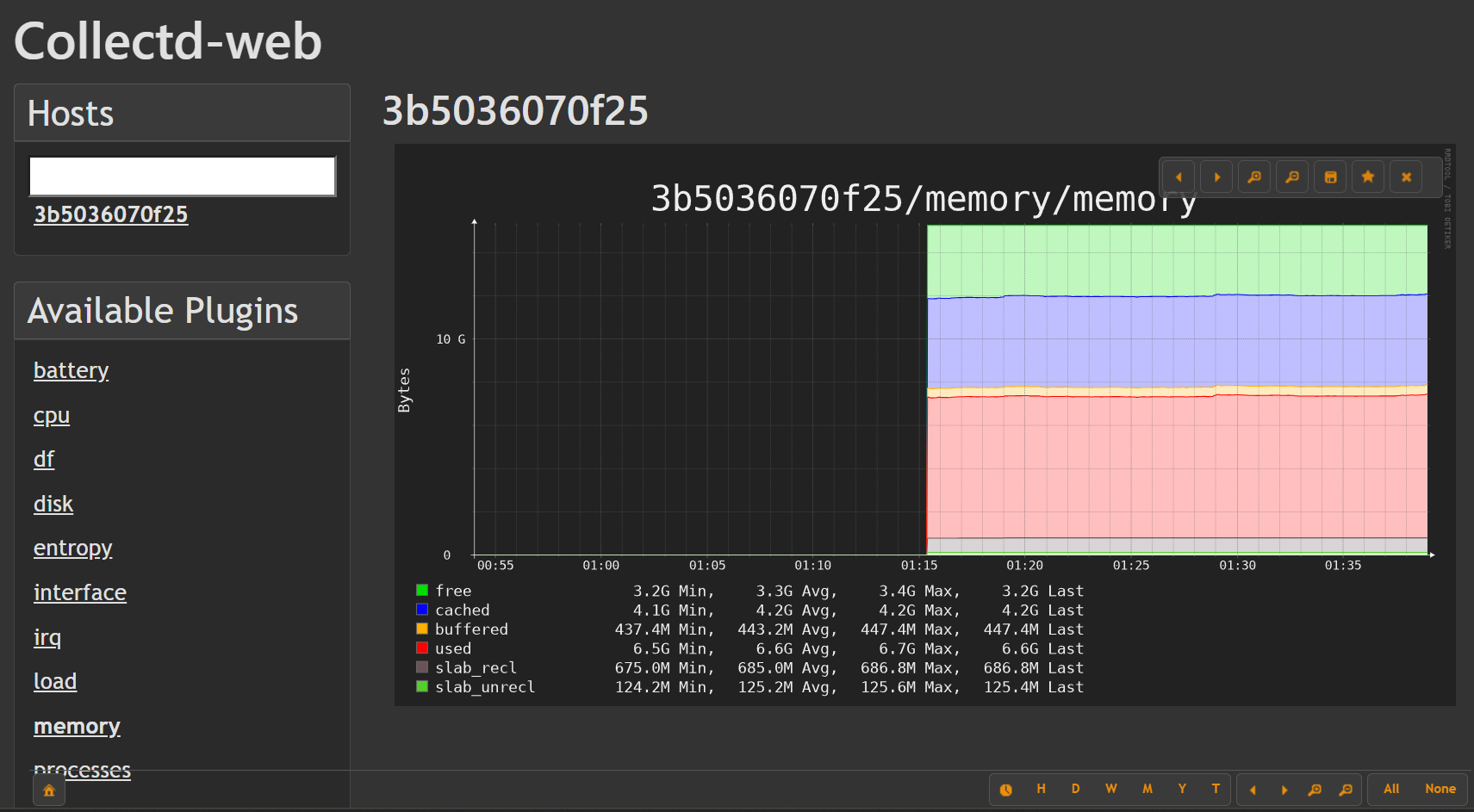Move all graphs backward using bottom left arrow

1253,790
